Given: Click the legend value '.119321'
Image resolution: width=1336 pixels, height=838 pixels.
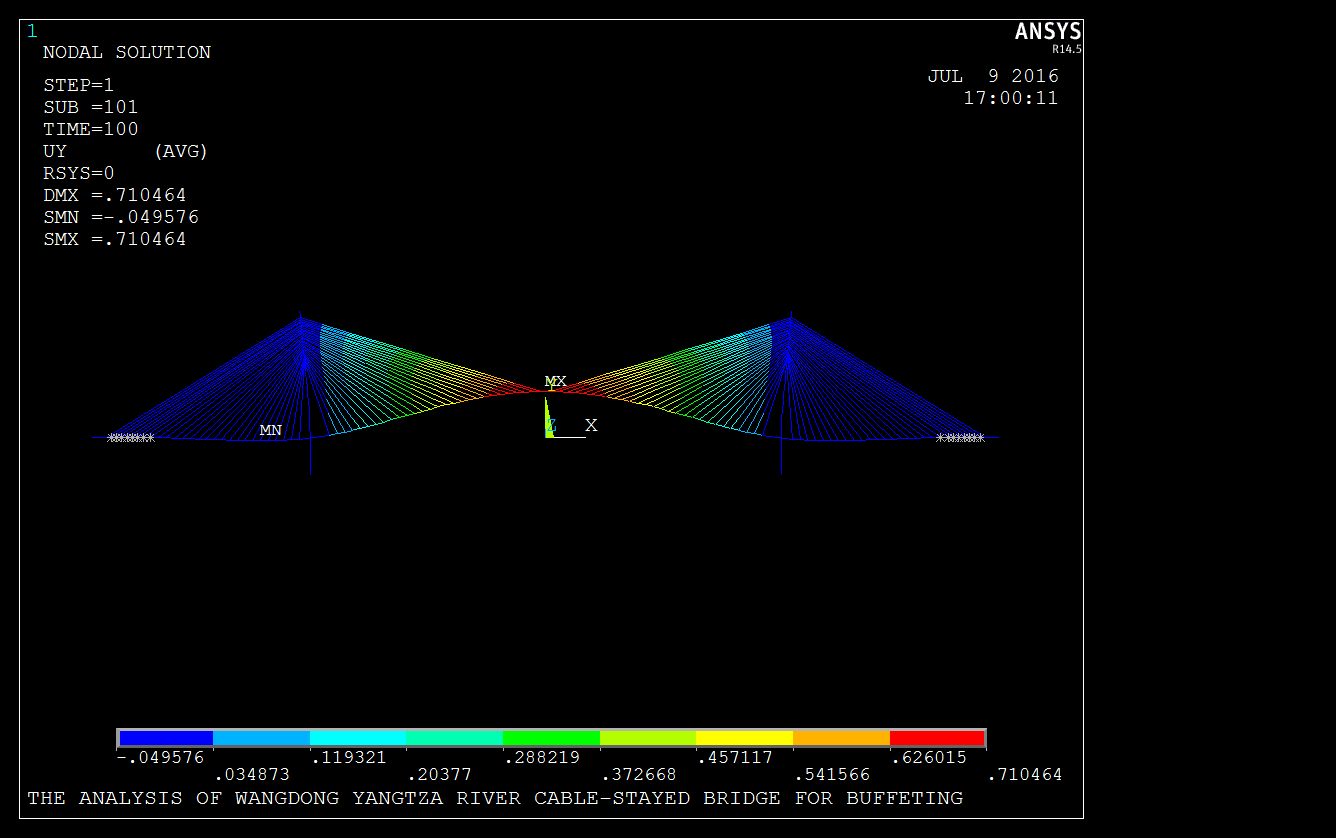Looking at the screenshot, I should (349, 758).
